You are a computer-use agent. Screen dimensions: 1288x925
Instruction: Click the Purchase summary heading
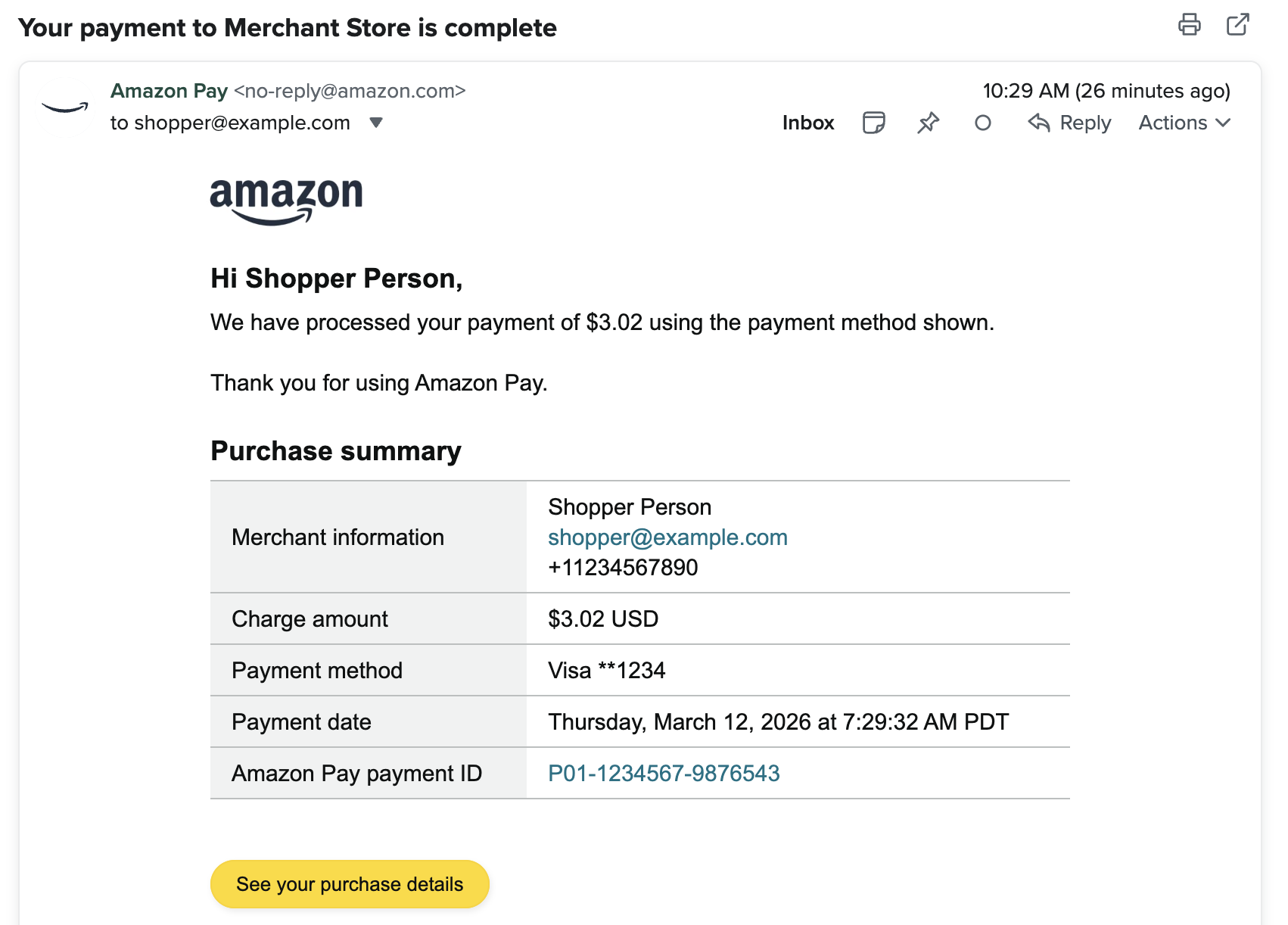pos(336,451)
